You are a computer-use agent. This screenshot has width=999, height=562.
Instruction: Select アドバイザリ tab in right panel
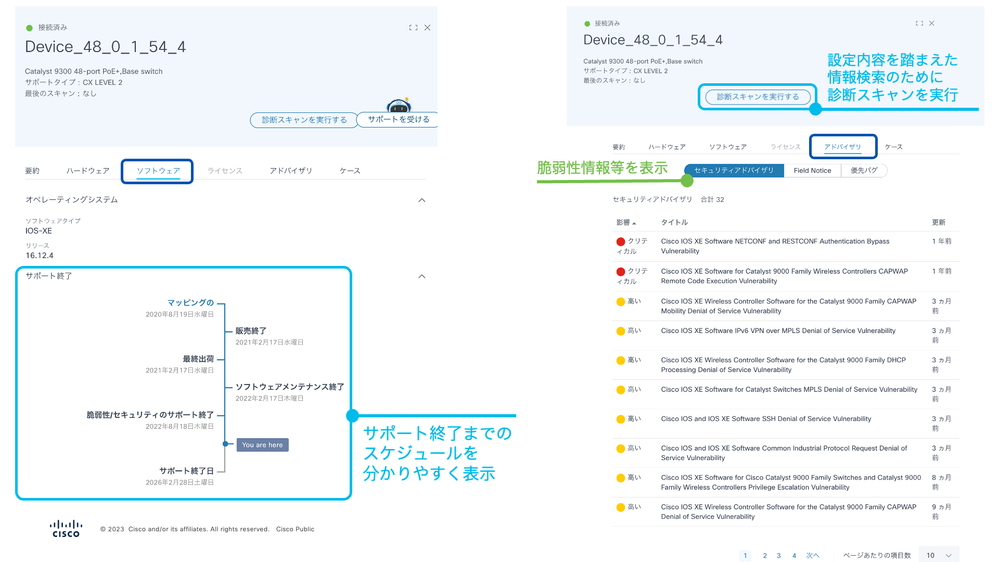point(842,147)
